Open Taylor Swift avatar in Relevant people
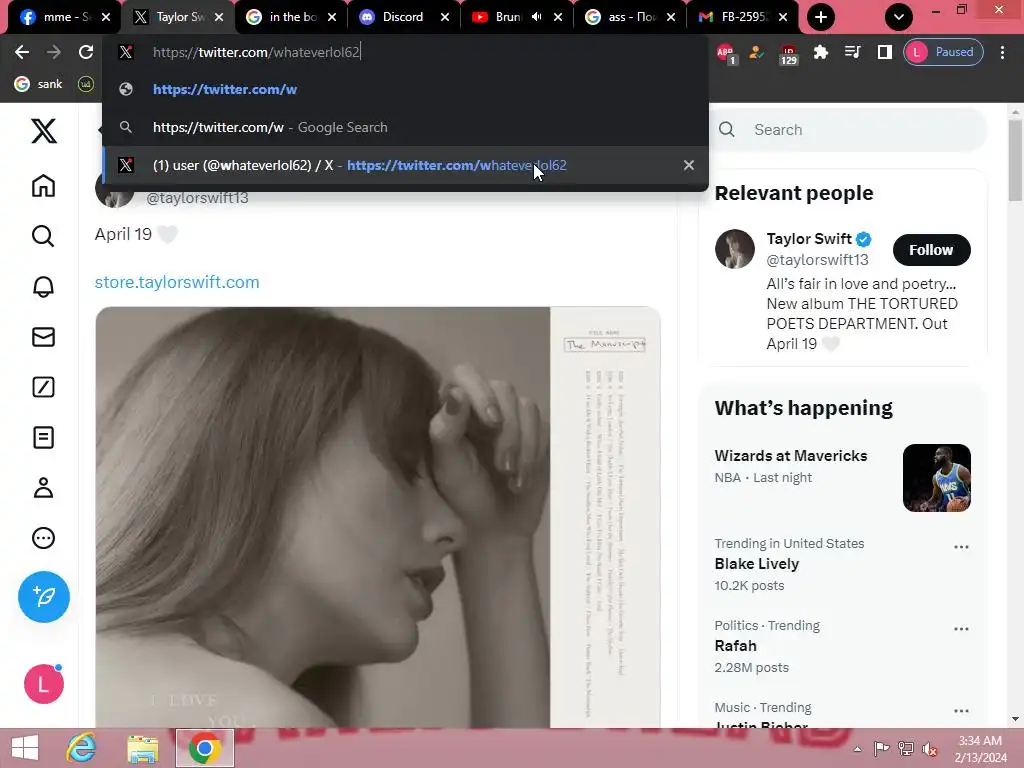The width and height of the screenshot is (1024, 768). point(735,249)
